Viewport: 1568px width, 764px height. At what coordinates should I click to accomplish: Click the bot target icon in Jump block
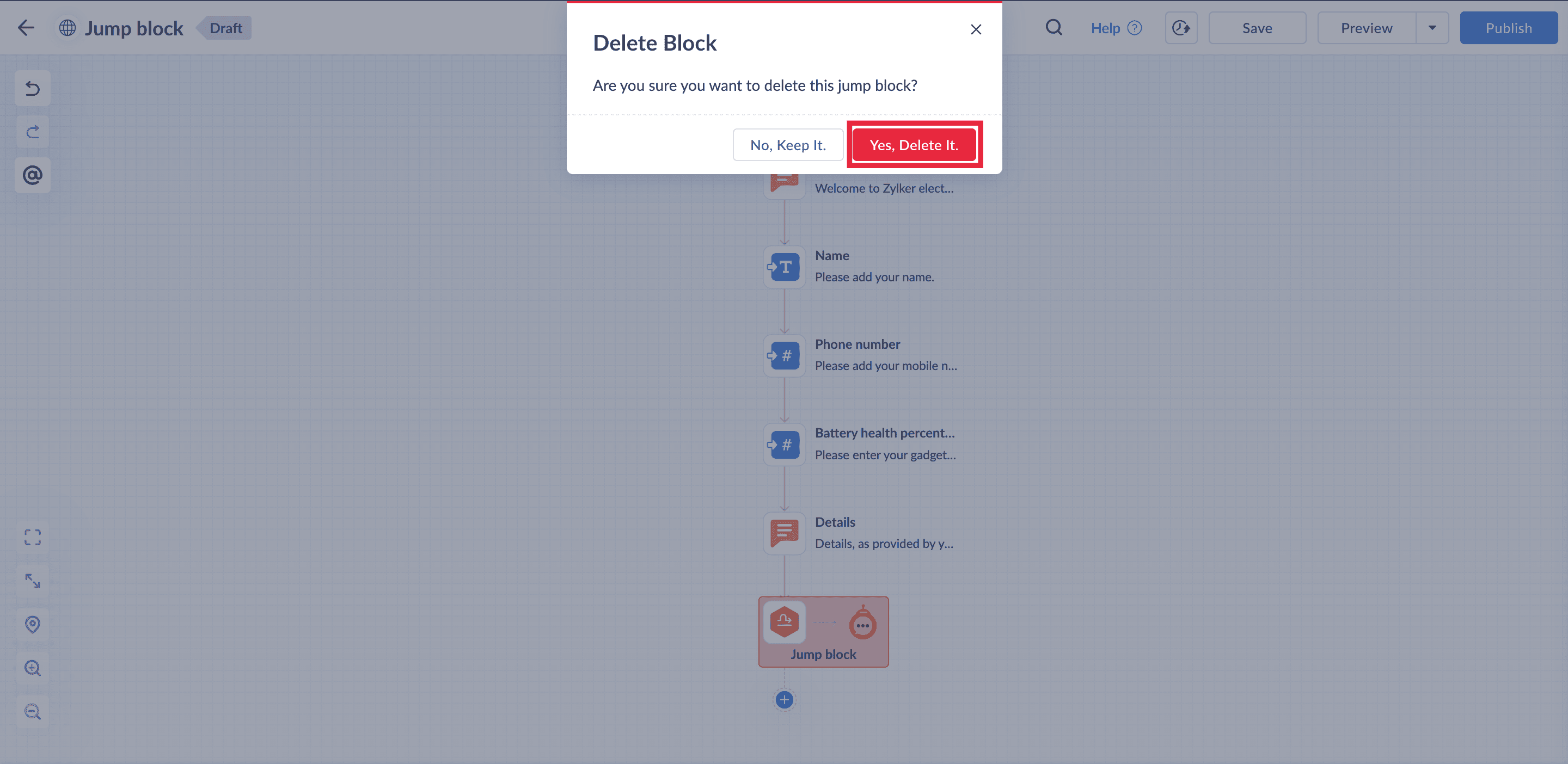click(x=862, y=623)
